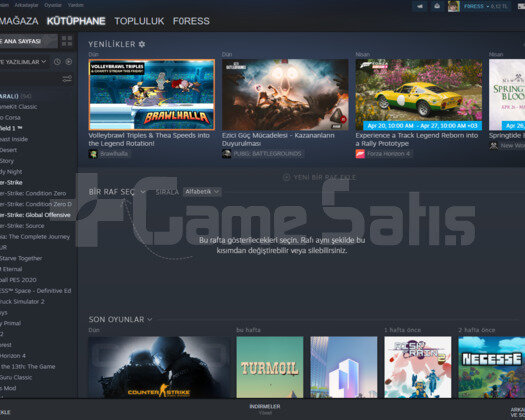Screen dimensions: 525x420
Task: Click Brawlhalla publisher link
Action: [x=114, y=154]
